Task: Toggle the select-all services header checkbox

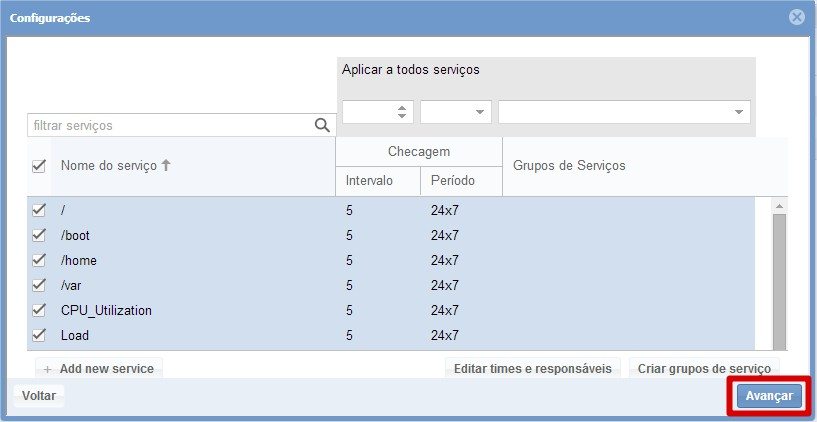Action: click(x=39, y=166)
